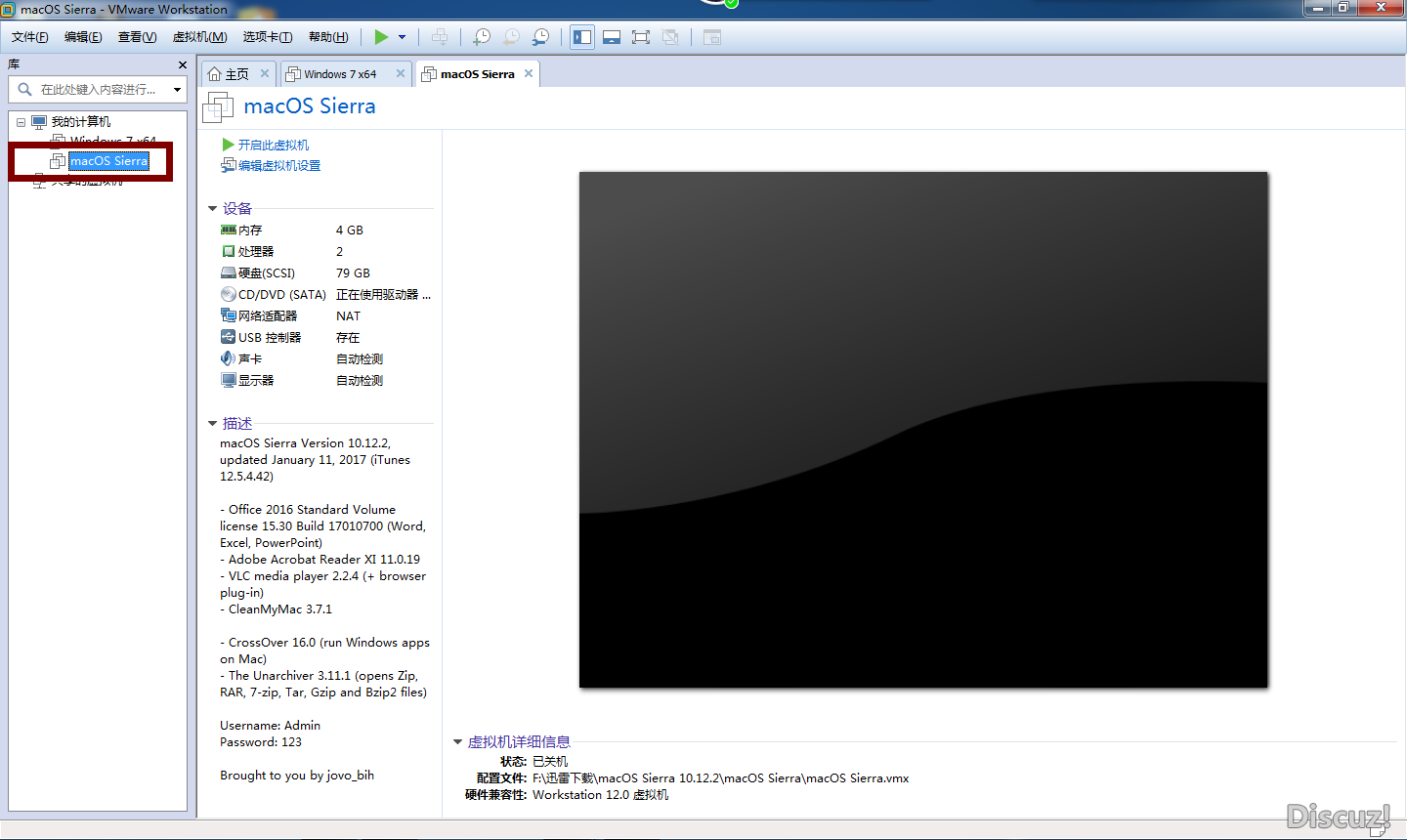Click 硬盘(SCSI) hard disk icon
This screenshot has height=840, width=1407.
click(x=229, y=273)
